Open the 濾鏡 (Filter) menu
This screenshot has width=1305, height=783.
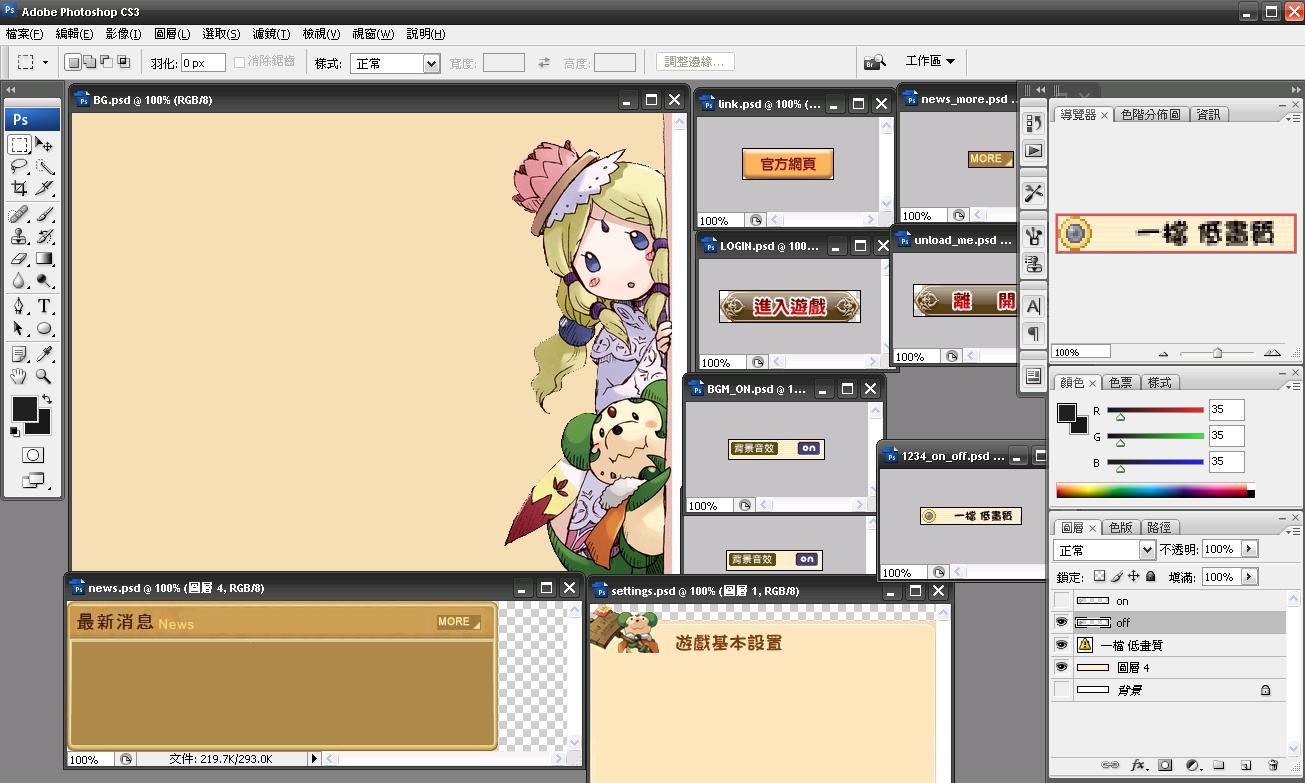[x=271, y=34]
